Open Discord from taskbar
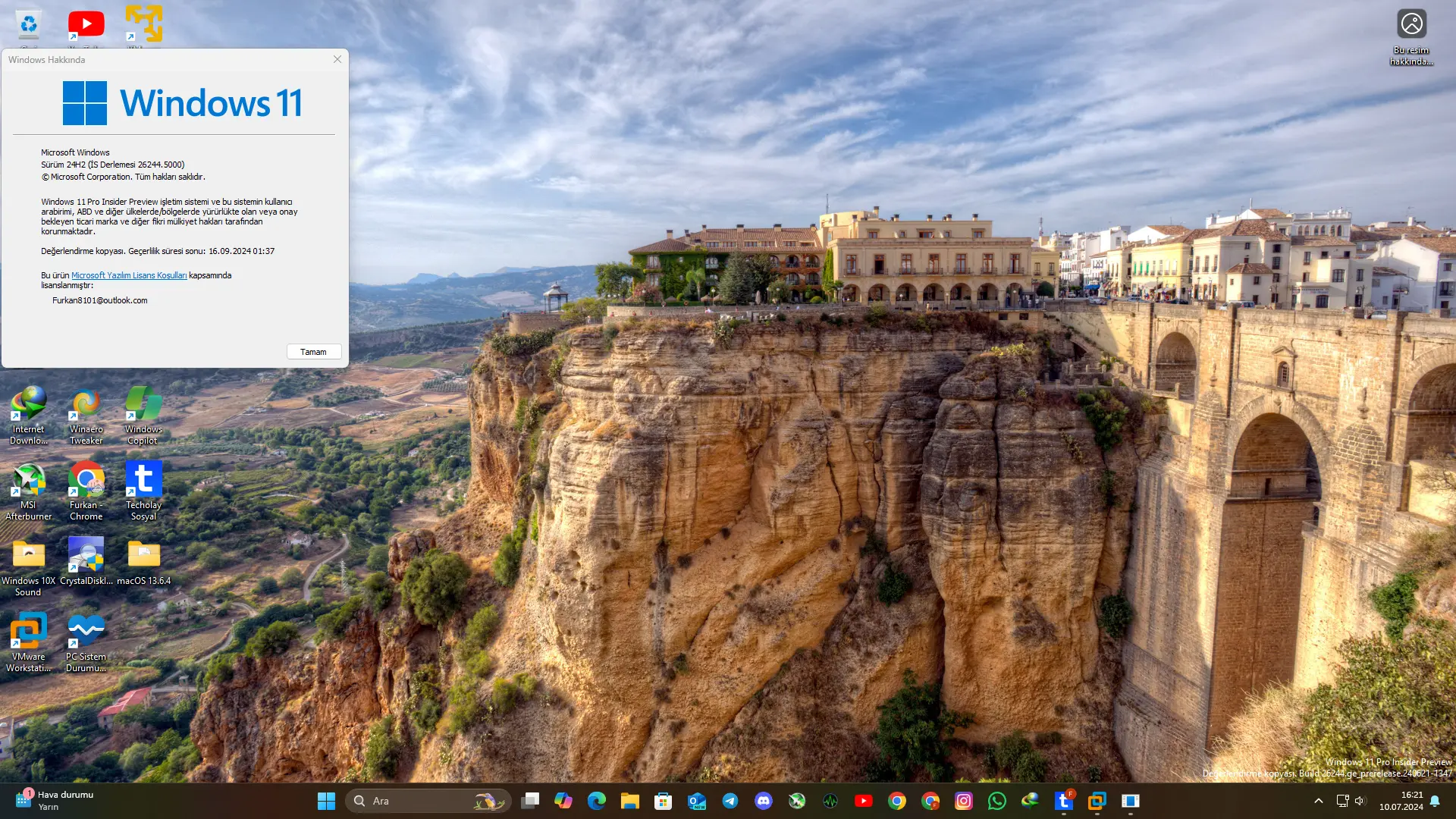This screenshot has width=1456, height=819. tap(764, 801)
